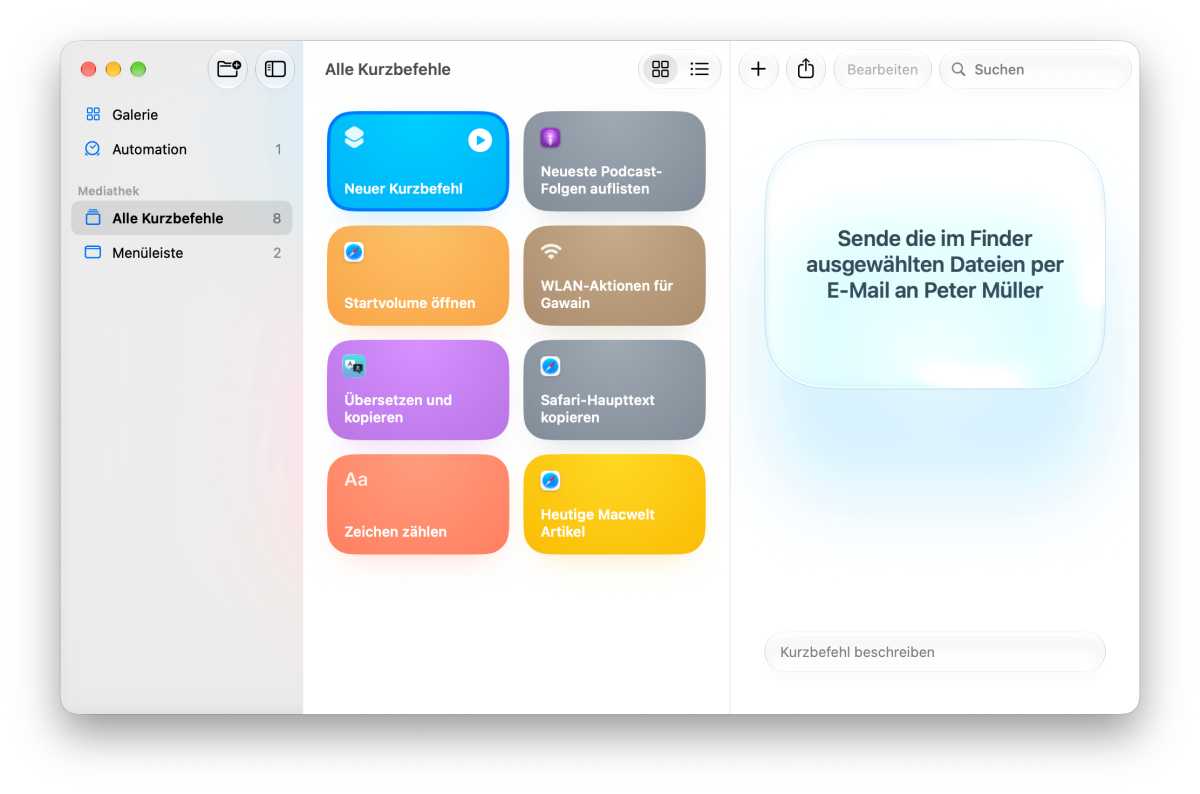Click the Alle Kurzbefehle stack icon
The height and width of the screenshot is (794, 1200).
click(x=93, y=217)
